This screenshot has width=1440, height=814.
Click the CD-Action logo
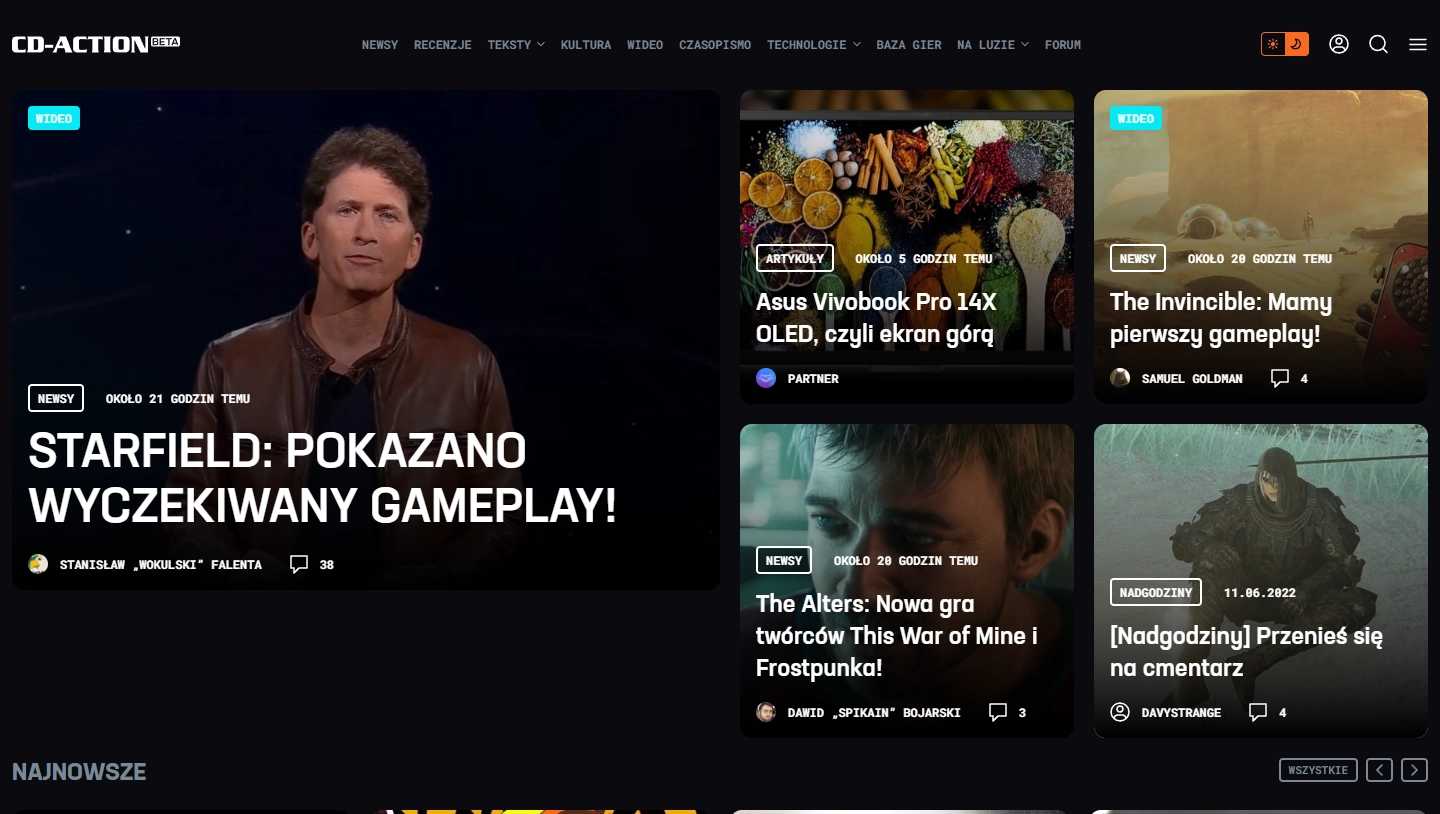point(96,44)
